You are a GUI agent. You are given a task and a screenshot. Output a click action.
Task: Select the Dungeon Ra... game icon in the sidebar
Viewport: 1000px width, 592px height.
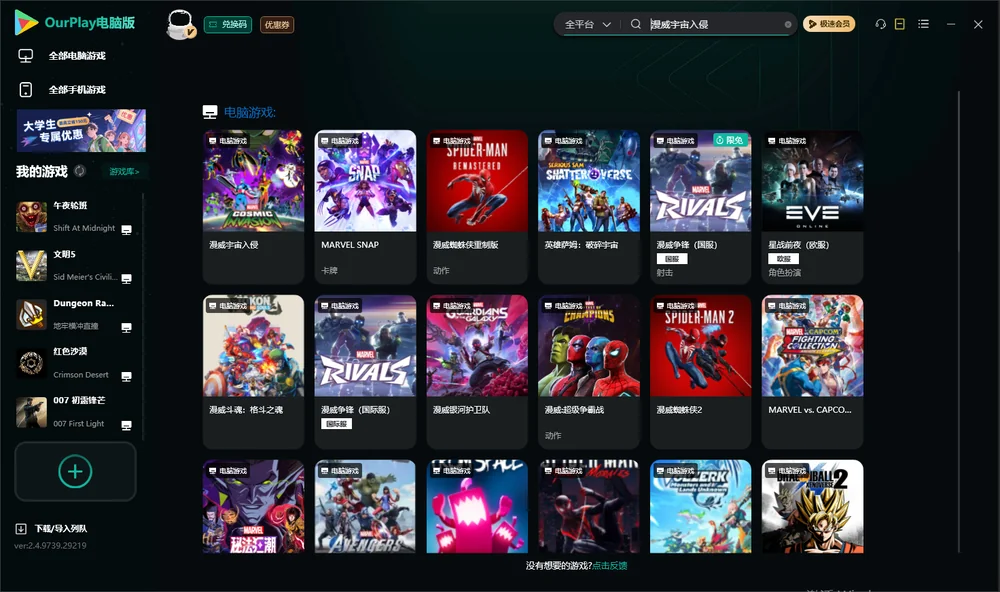(x=31, y=314)
